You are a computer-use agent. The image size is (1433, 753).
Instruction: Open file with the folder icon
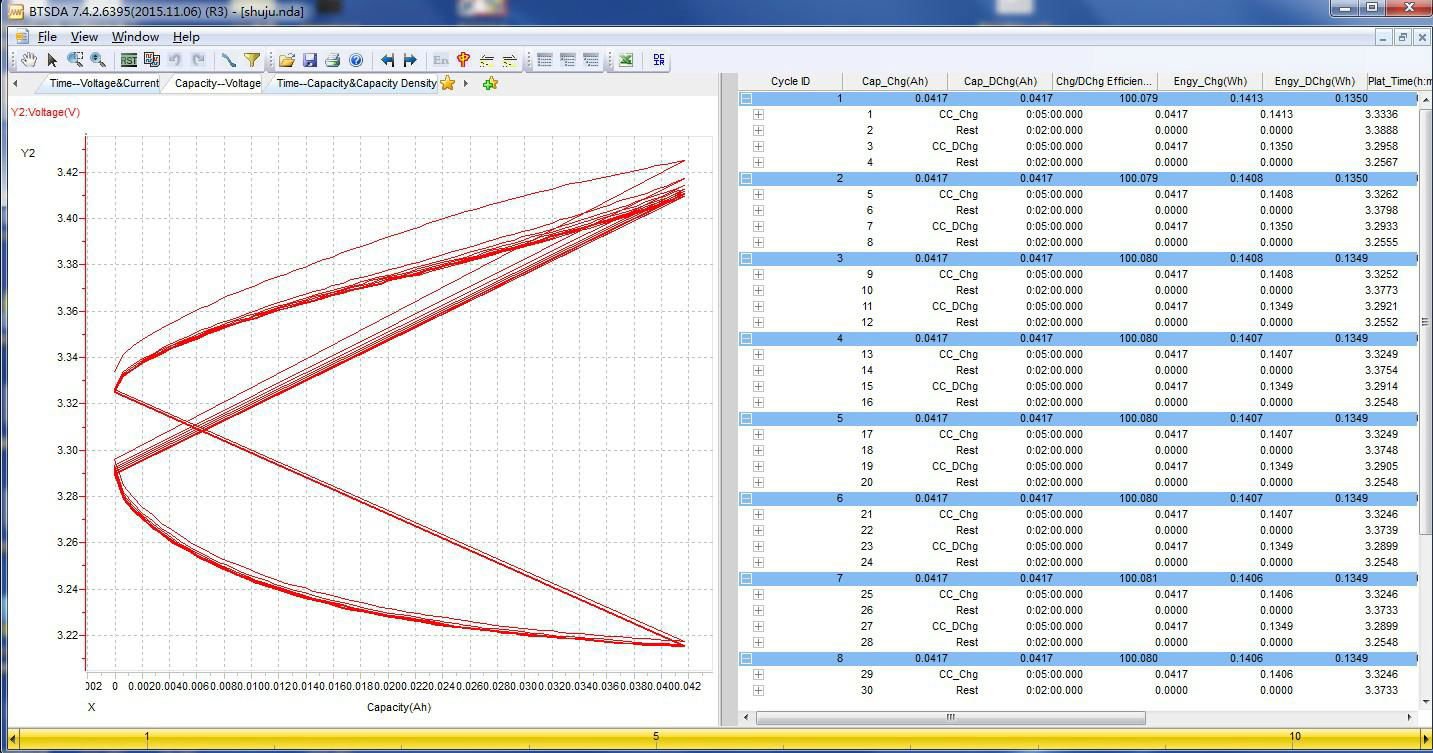(x=287, y=60)
